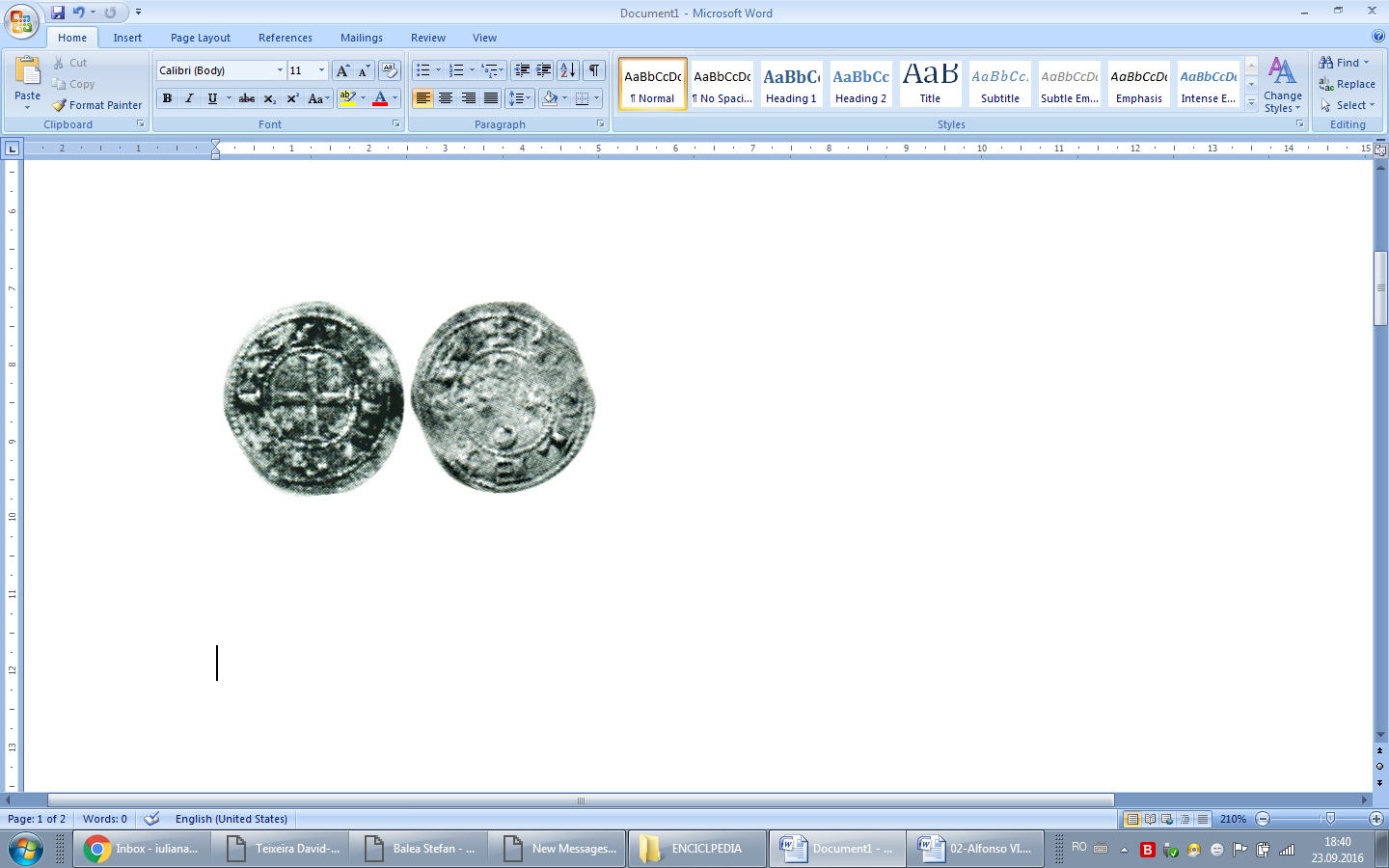The image size is (1389, 868).
Task: Click the Grow Font icon
Action: (342, 70)
